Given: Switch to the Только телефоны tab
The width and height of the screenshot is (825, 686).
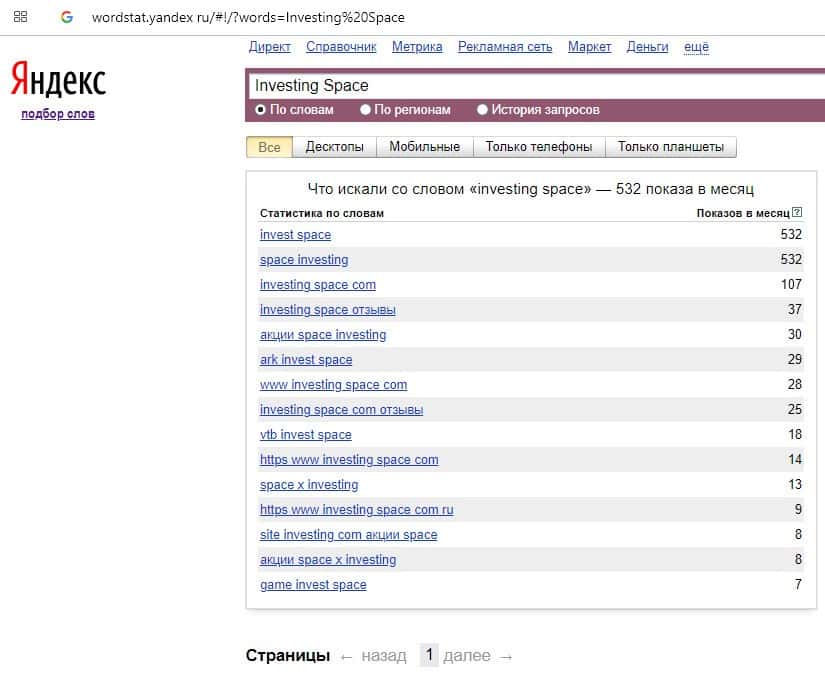Looking at the screenshot, I should pos(538,147).
